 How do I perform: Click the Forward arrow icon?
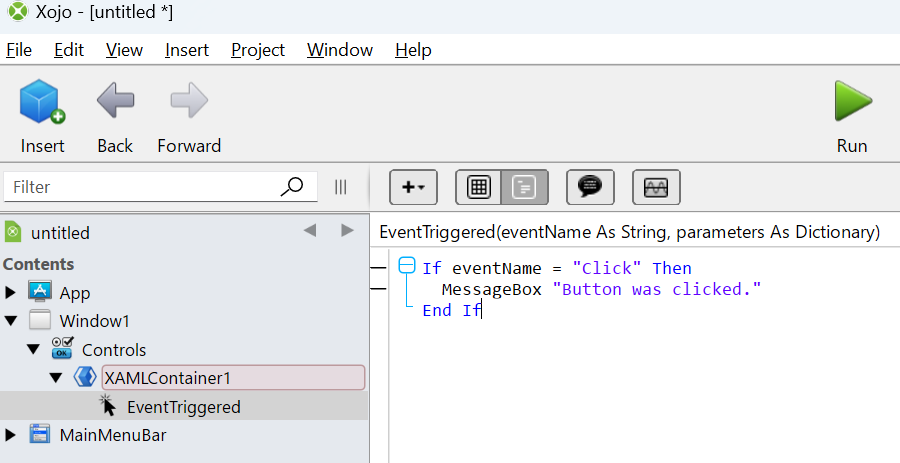coord(189,100)
